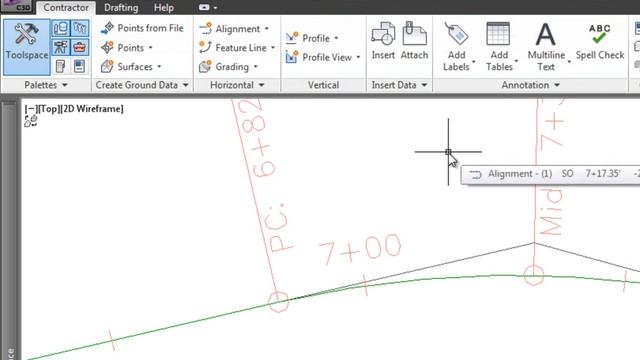Click the Multiline Text tool
Viewport: 640px width, 360px height.
(x=546, y=47)
